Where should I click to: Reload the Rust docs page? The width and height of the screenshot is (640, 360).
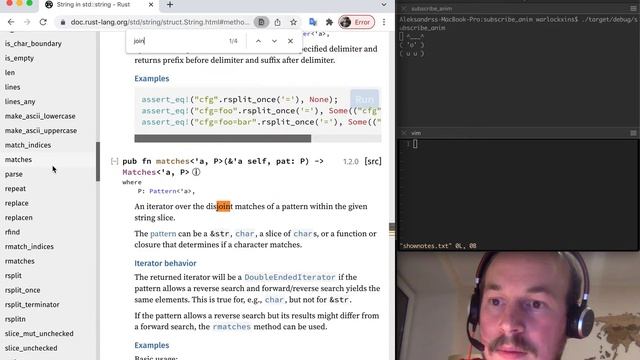coord(43,22)
